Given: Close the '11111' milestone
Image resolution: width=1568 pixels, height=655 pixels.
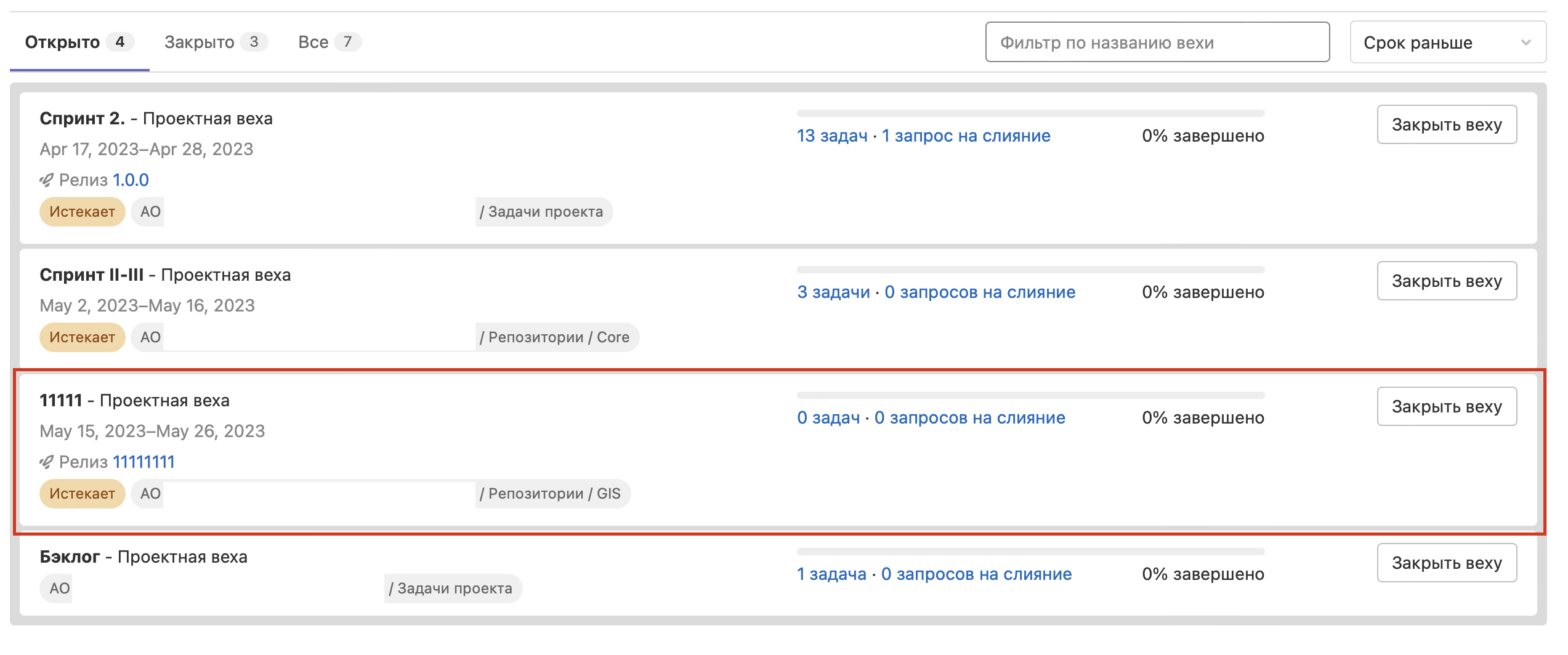Looking at the screenshot, I should [x=1446, y=407].
